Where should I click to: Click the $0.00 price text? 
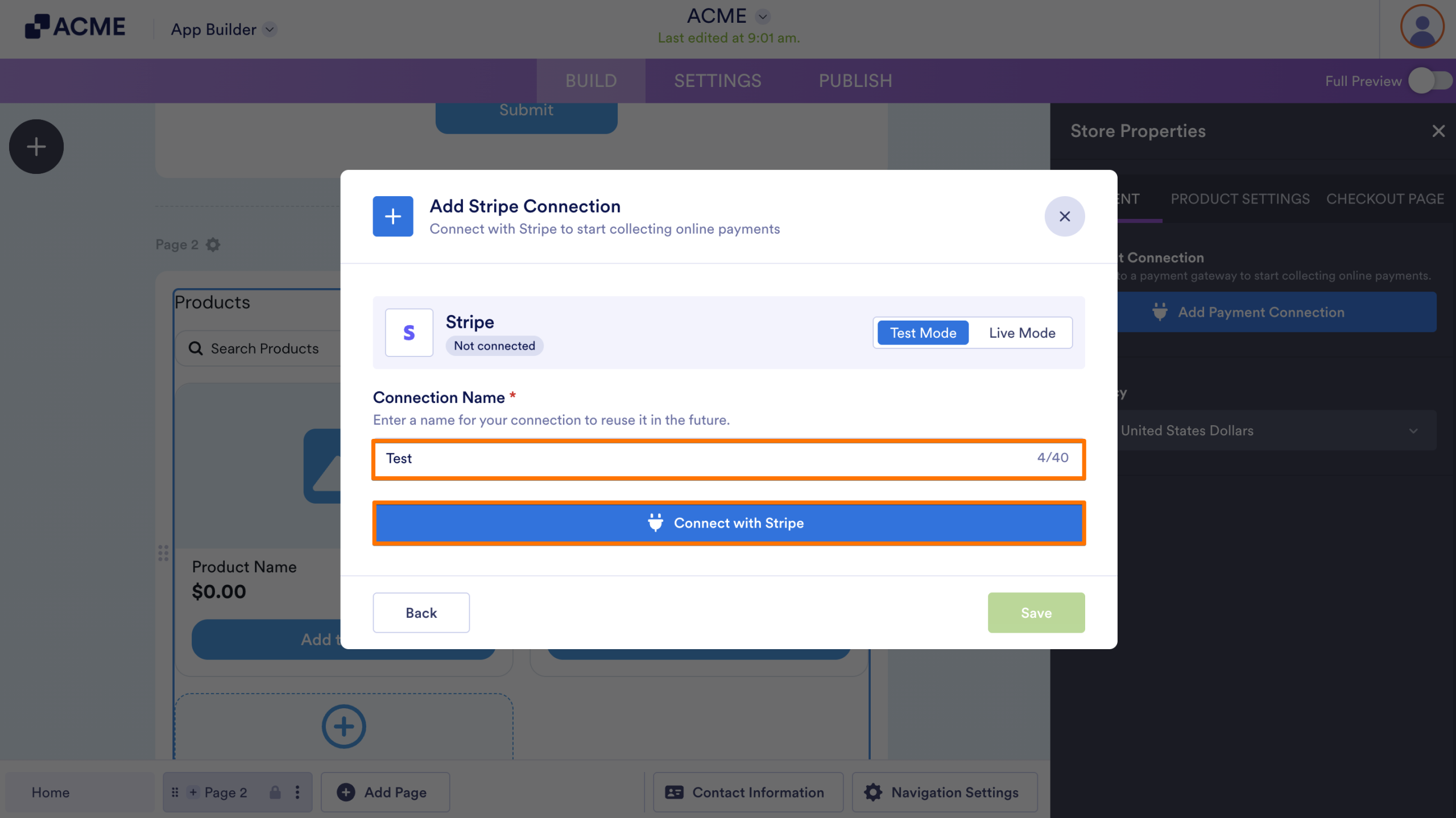pos(219,592)
